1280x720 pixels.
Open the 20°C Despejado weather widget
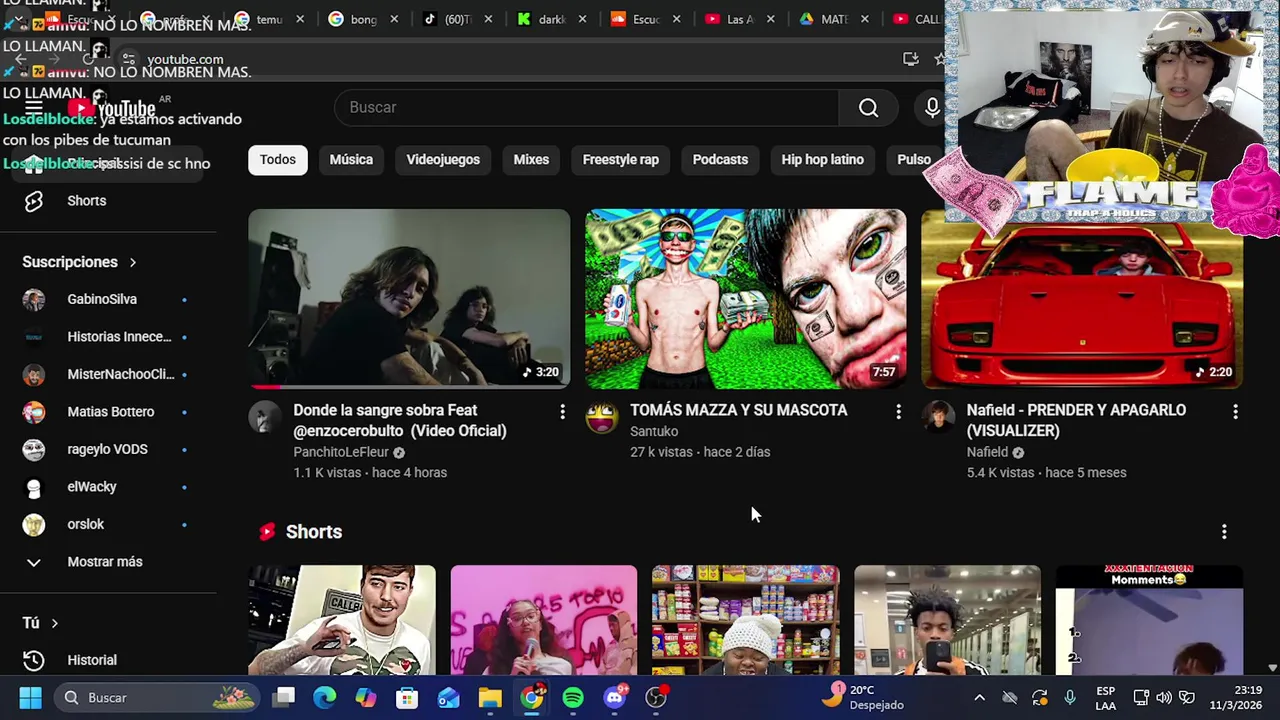tap(862, 698)
